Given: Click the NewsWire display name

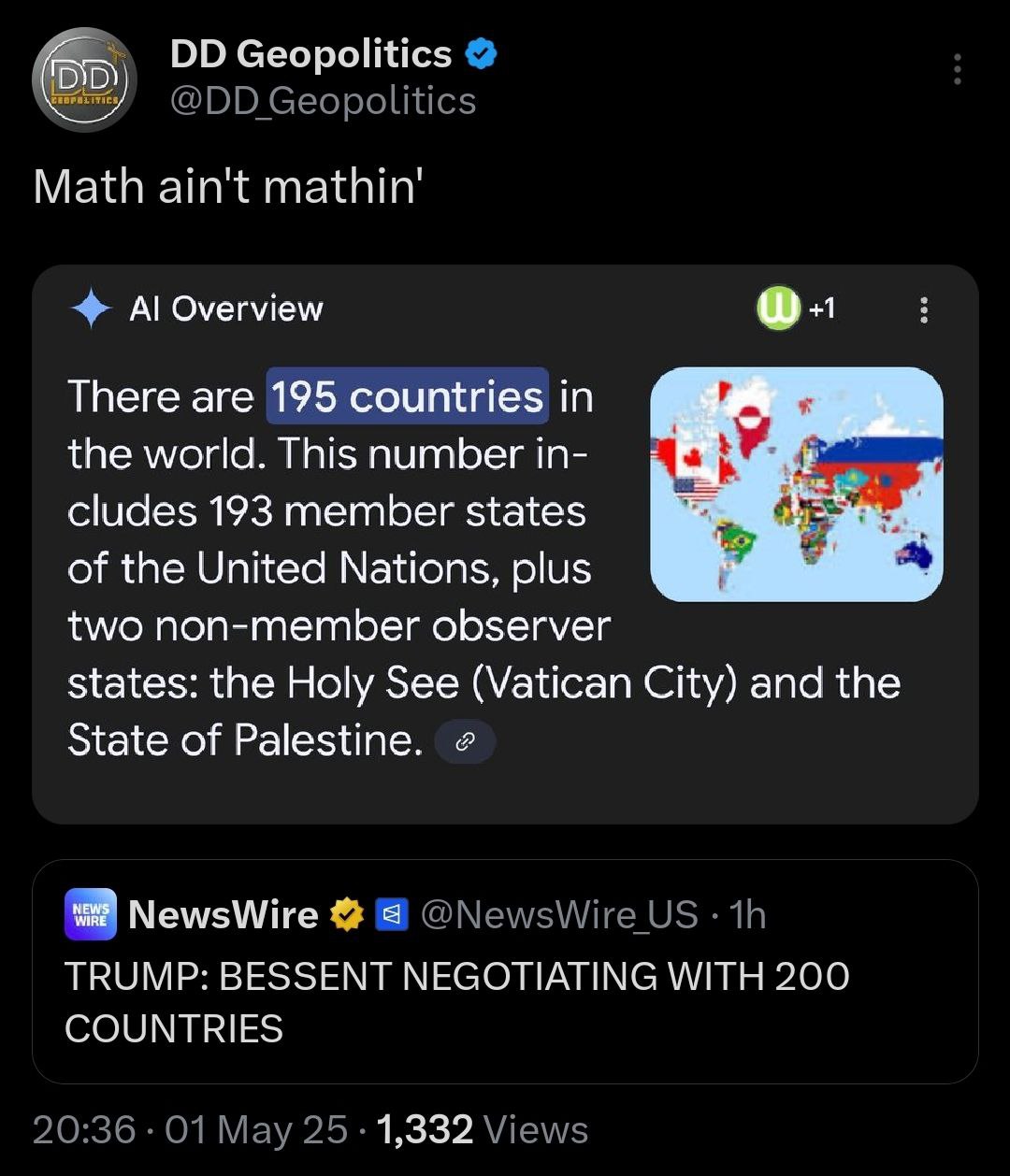Looking at the screenshot, I should coord(223,914).
